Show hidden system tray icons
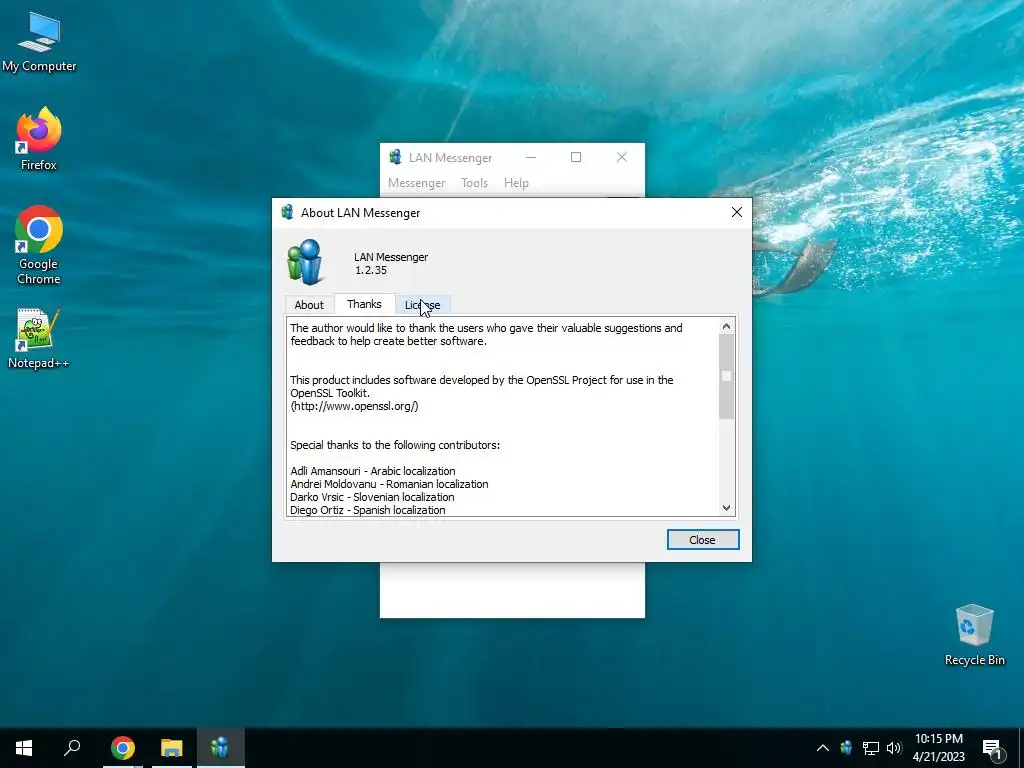 pos(823,748)
